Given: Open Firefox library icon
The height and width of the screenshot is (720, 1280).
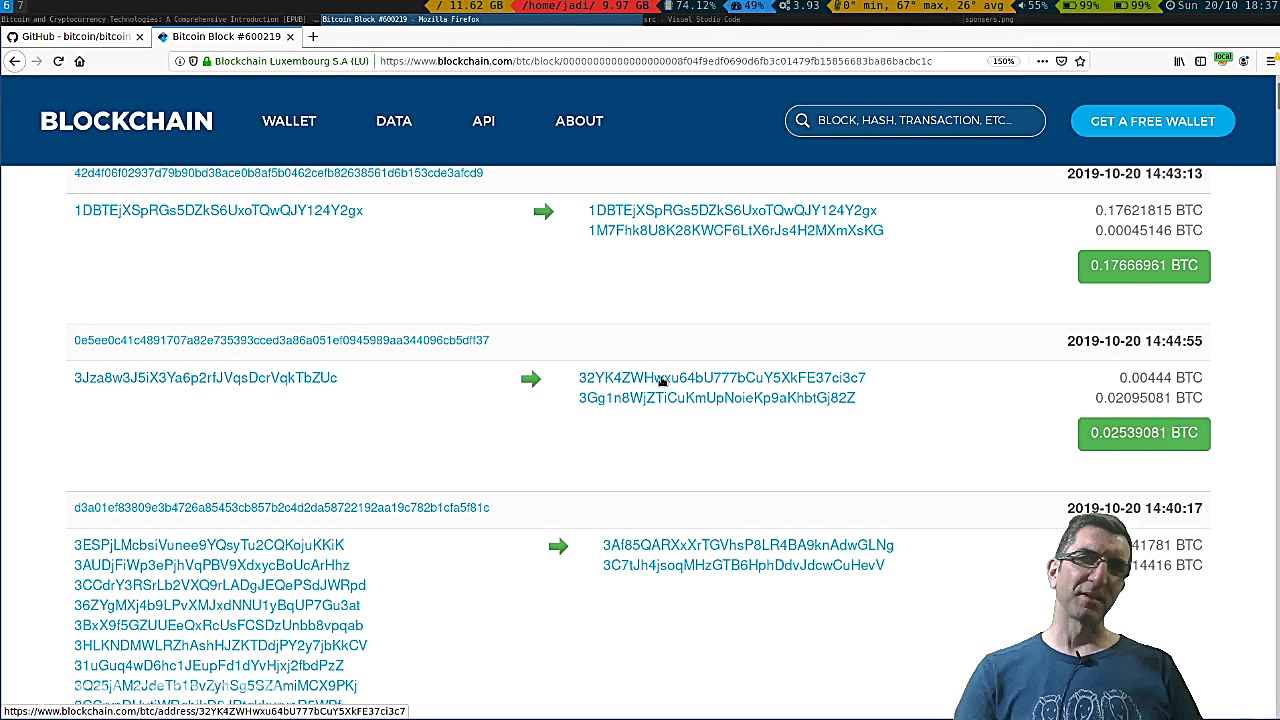Looking at the screenshot, I should click(1179, 61).
